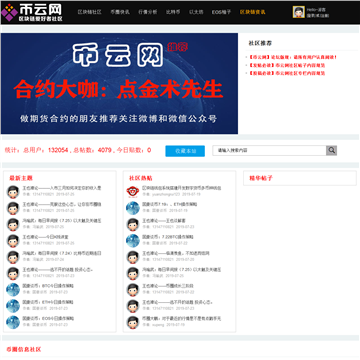Open 区块链社区 in the navigation bar
This screenshot has height=360, width=360.
click(90, 12)
